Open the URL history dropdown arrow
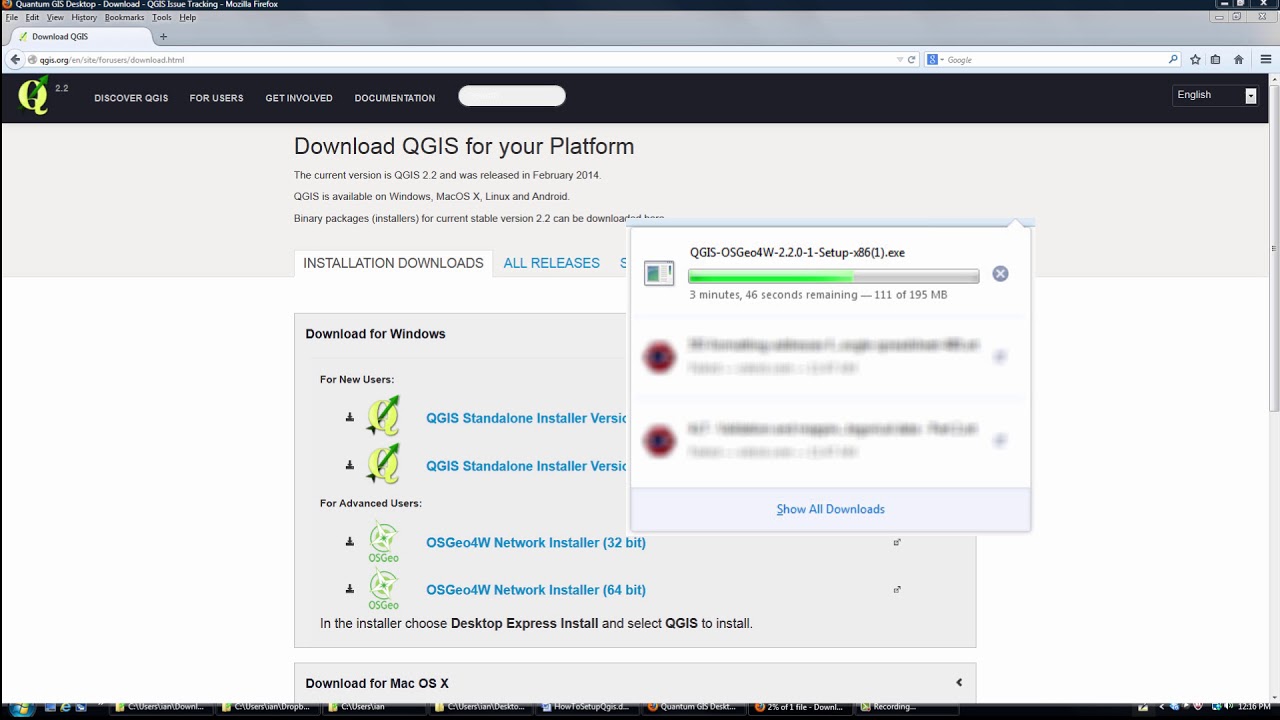This screenshot has height=720, width=1280. coord(900,60)
